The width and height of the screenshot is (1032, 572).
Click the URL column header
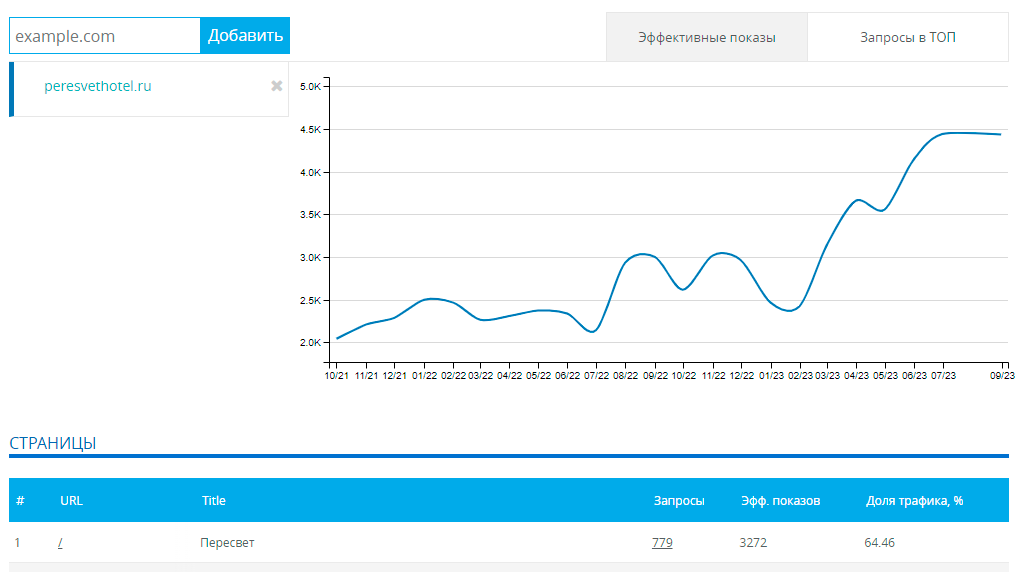tap(71, 501)
